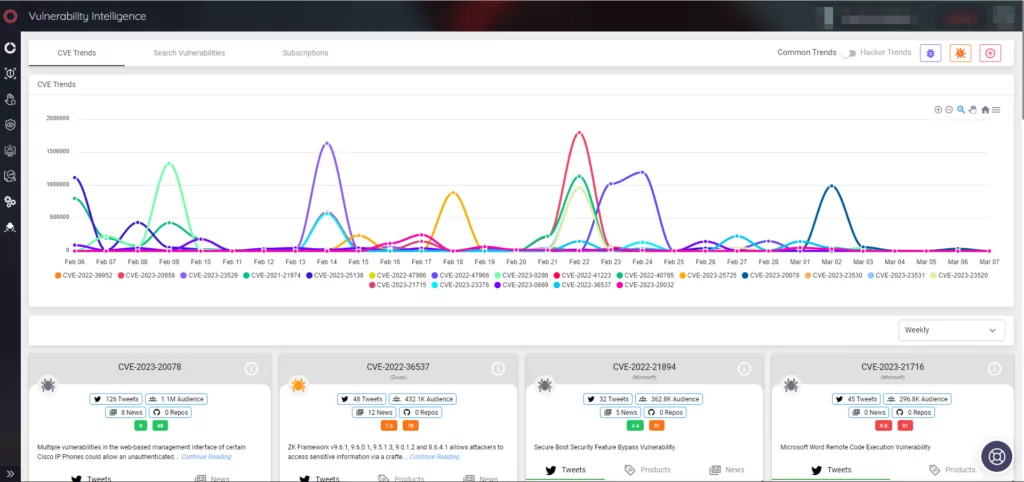Open the fifth sidebar alert icon
Viewport: 1024px width, 482px height.
point(10,150)
